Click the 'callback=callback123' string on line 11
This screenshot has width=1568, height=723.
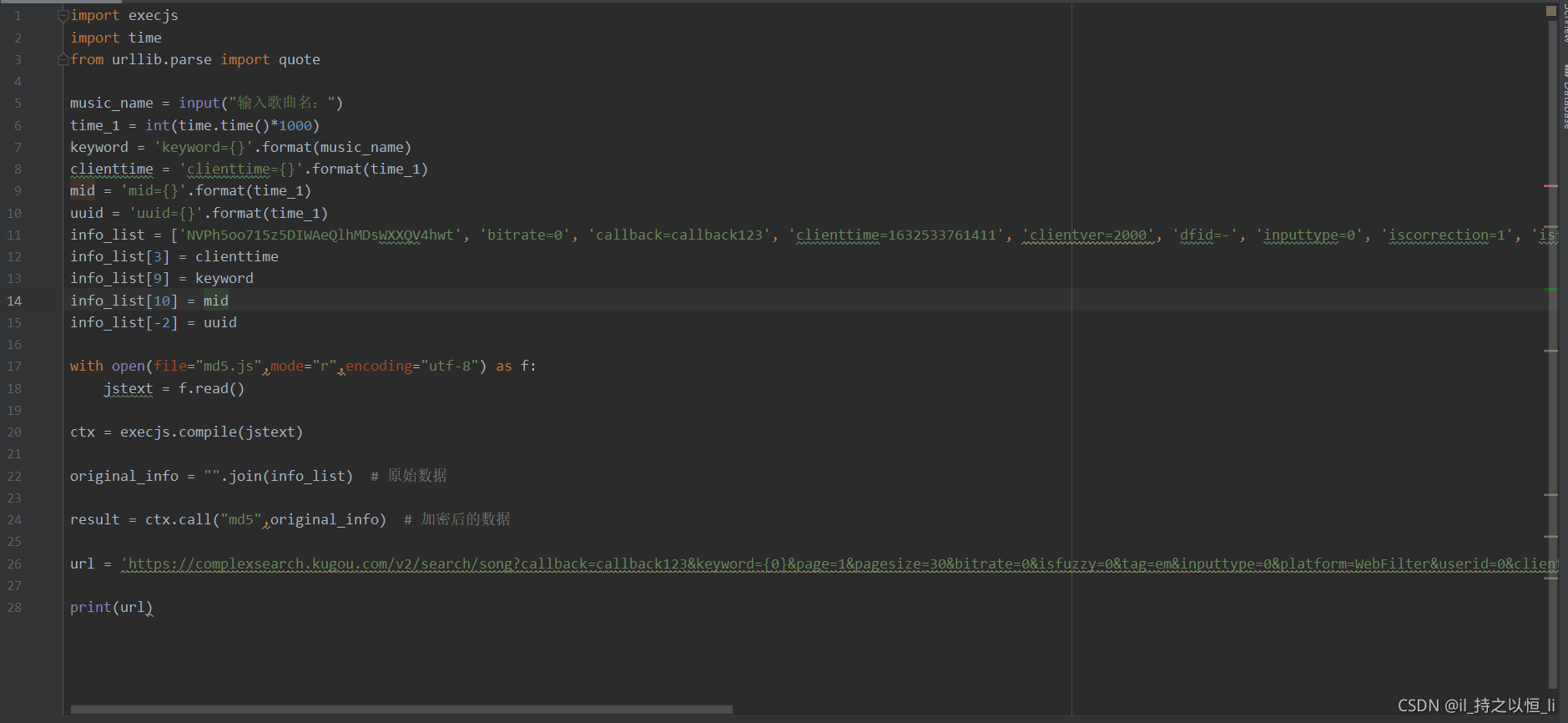click(x=679, y=235)
